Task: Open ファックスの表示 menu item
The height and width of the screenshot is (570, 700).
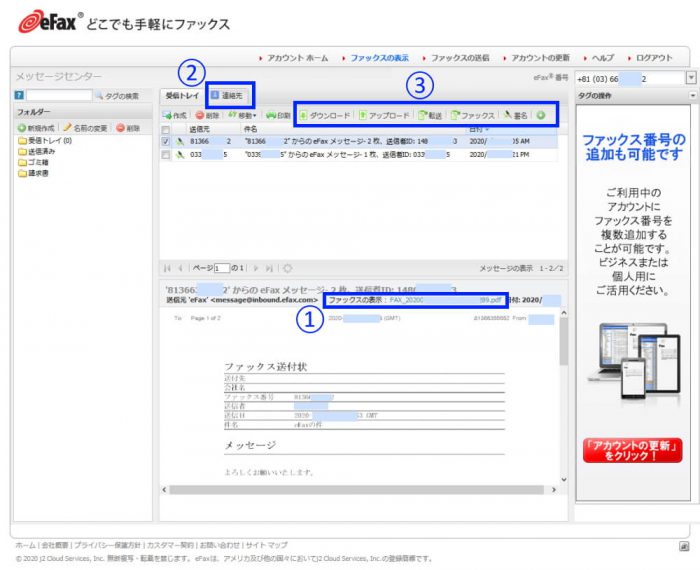Action: tap(379, 58)
